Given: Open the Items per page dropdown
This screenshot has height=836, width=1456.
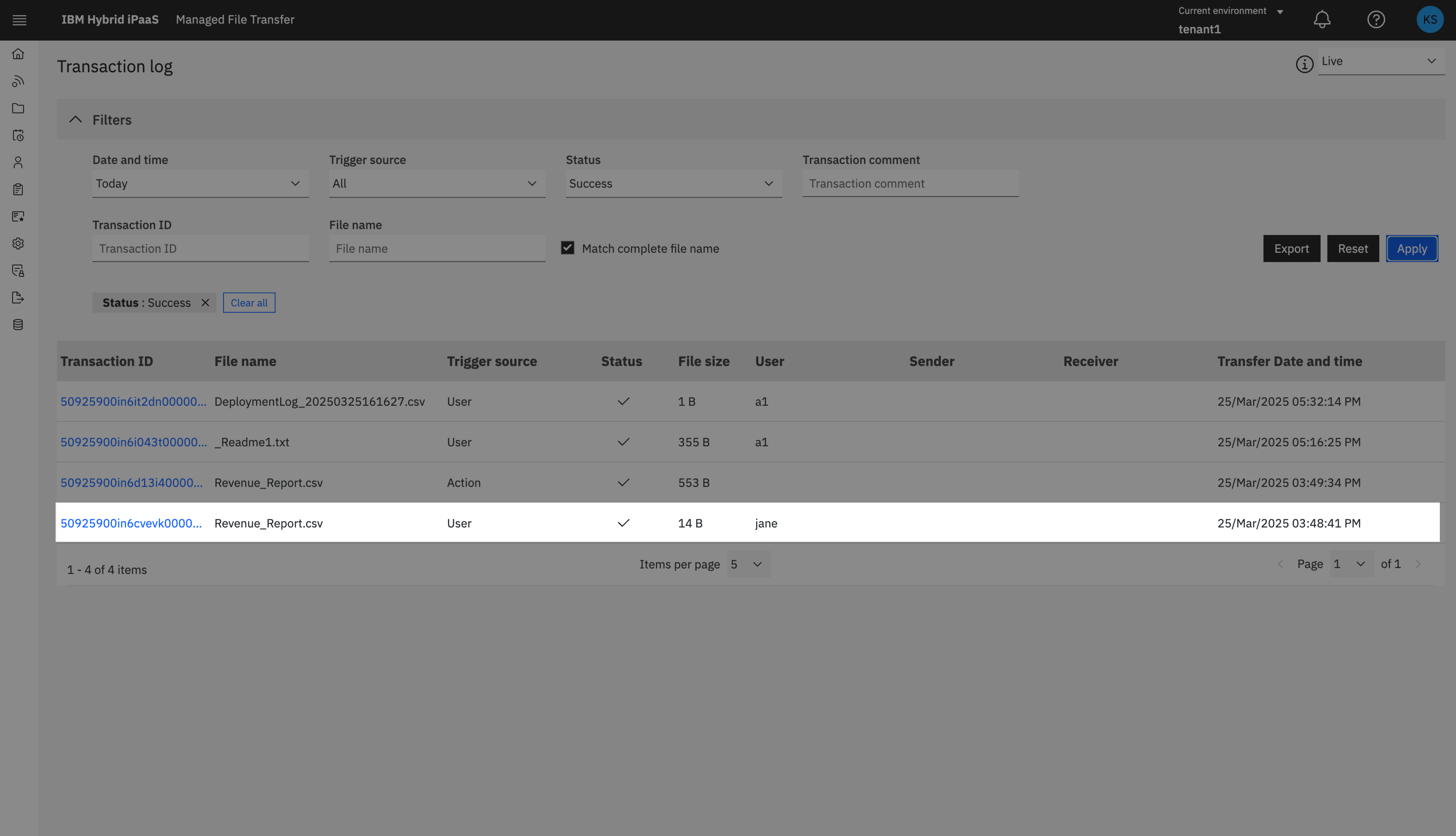Looking at the screenshot, I should pos(747,564).
